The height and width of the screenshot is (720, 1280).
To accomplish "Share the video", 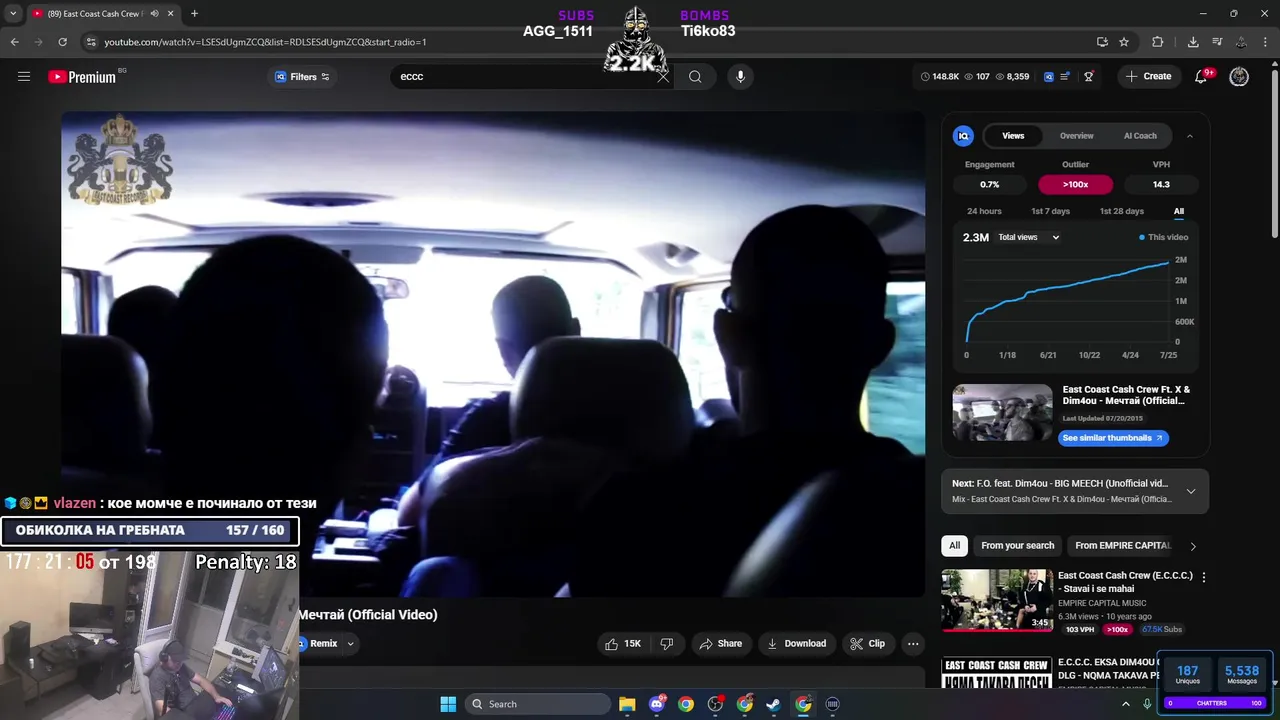I will point(720,644).
